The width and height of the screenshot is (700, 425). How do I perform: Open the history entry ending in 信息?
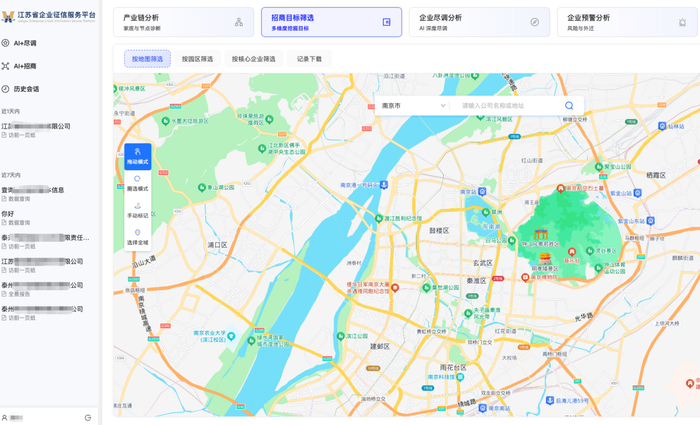click(x=45, y=194)
